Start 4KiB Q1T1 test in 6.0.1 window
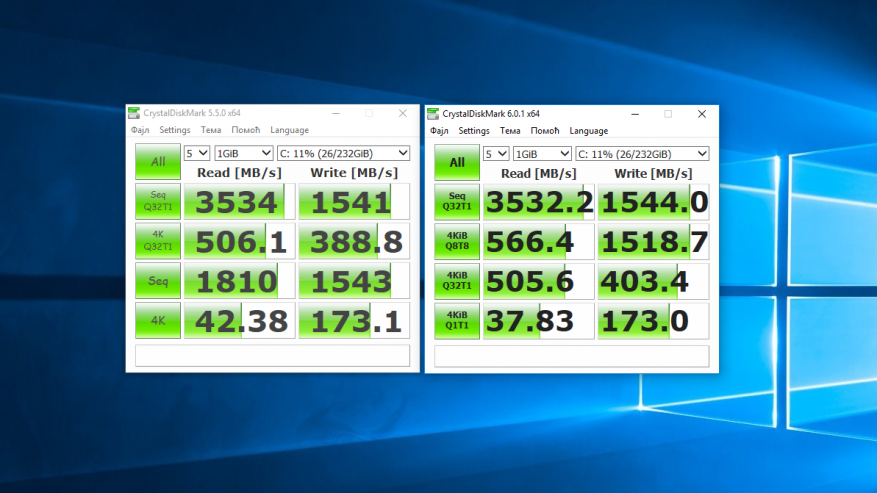 pyautogui.click(x=457, y=321)
